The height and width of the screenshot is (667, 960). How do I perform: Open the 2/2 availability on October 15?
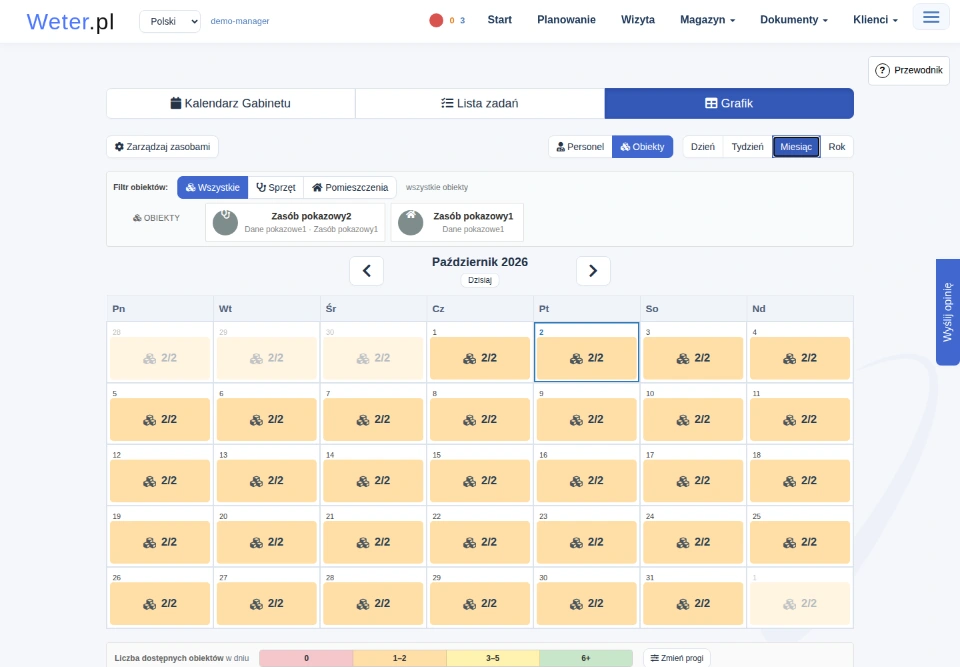(480, 481)
